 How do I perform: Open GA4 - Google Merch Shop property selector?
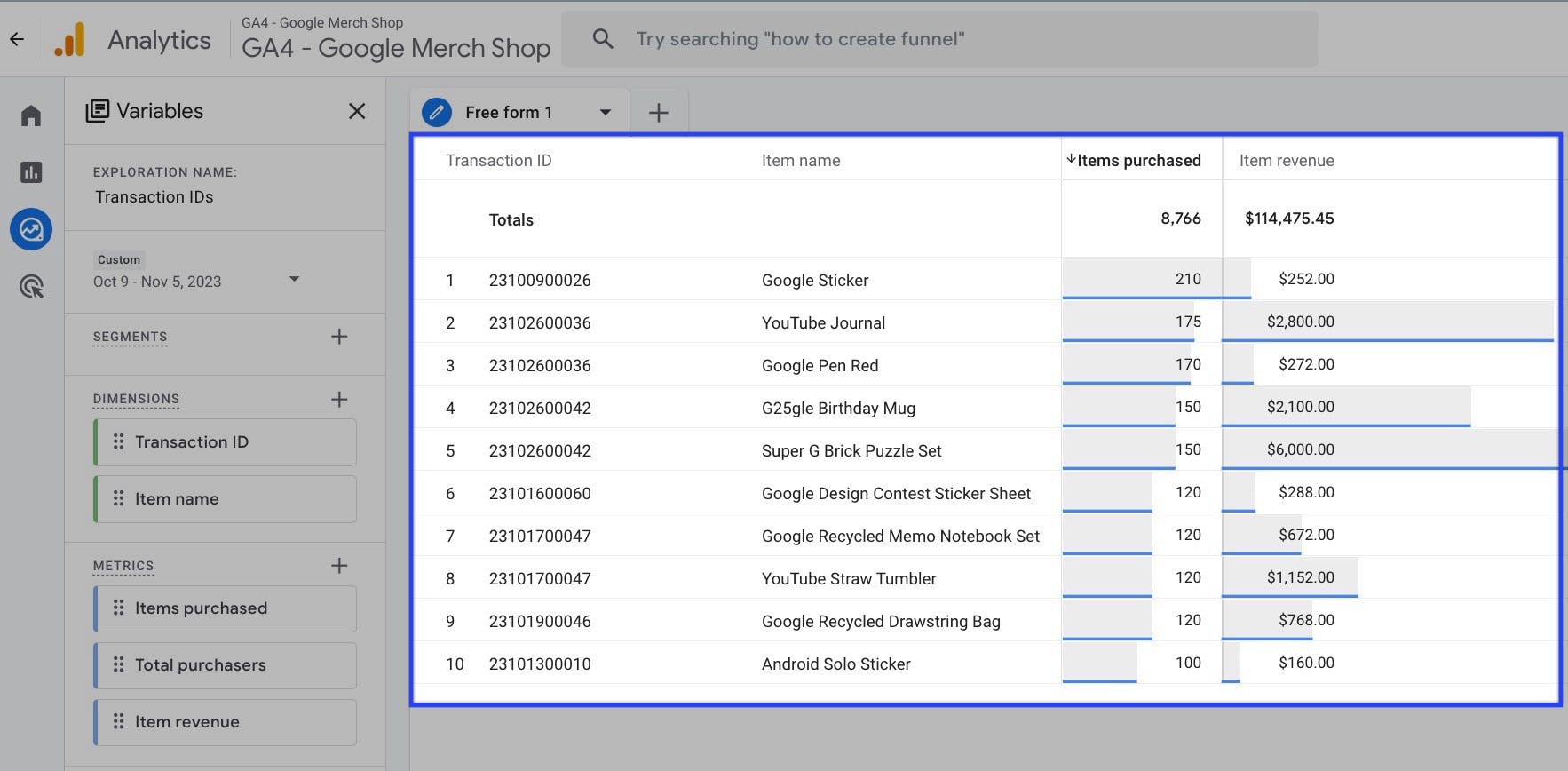(396, 38)
